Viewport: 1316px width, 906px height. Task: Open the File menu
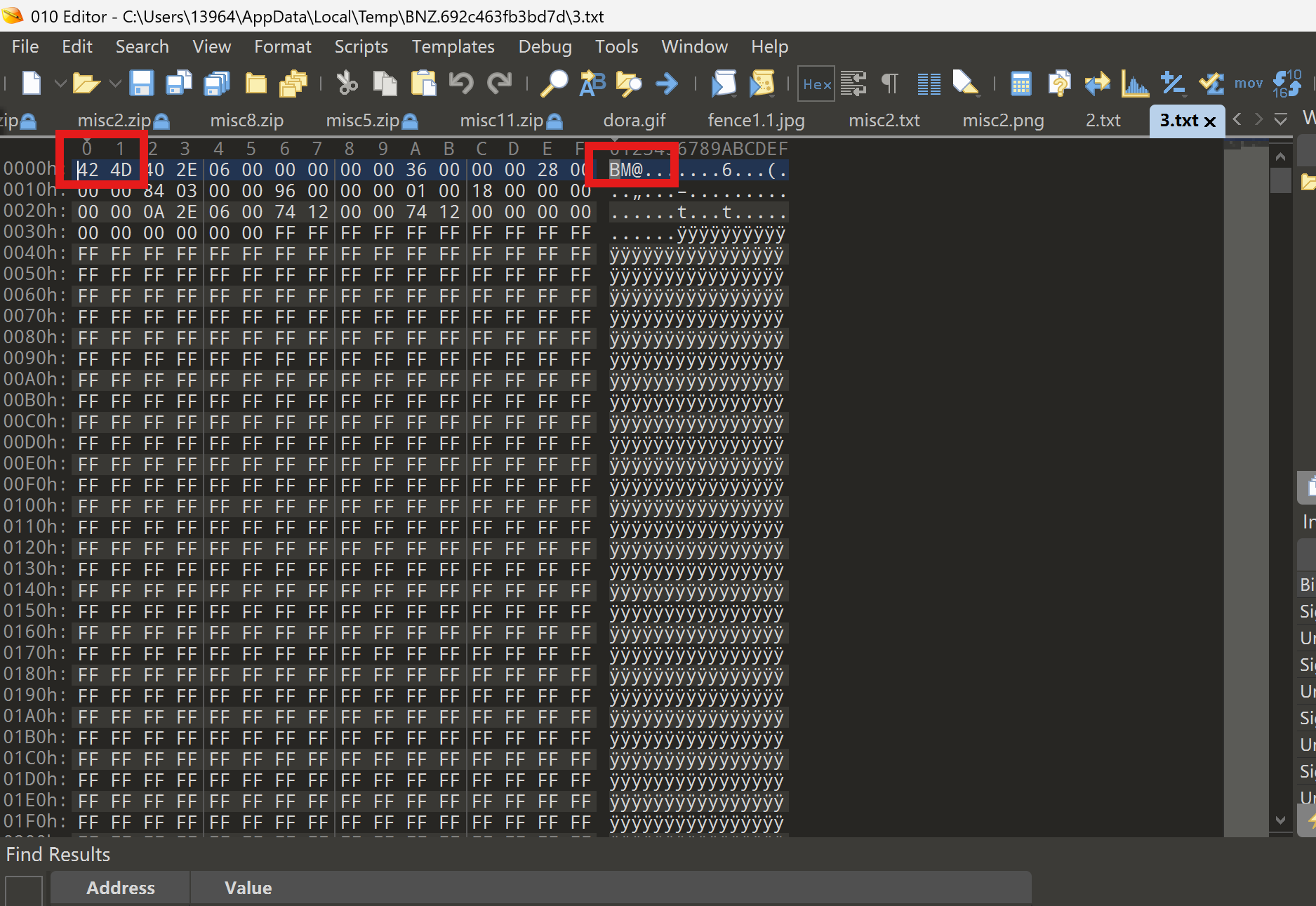pos(25,47)
